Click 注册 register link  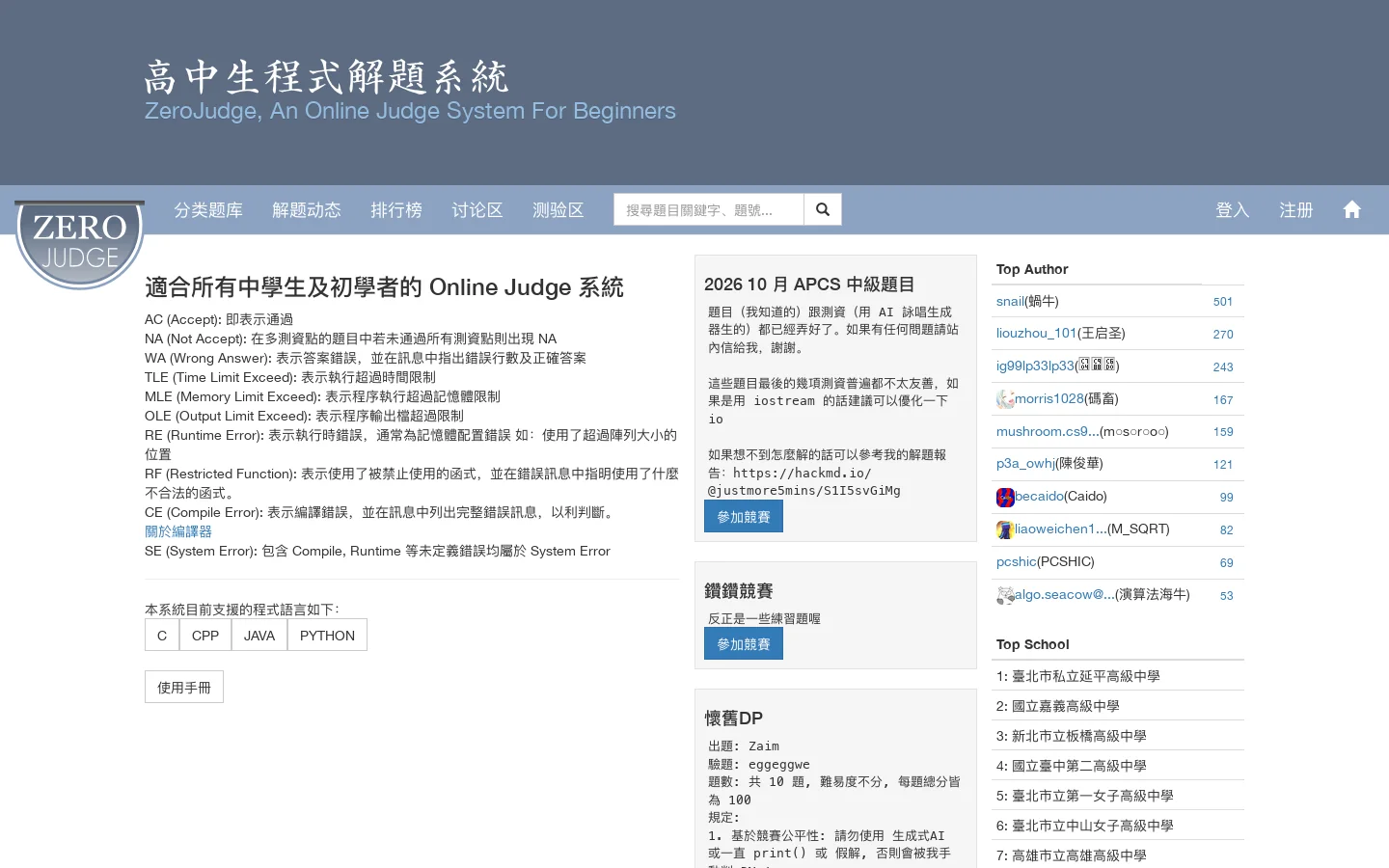[1296, 210]
